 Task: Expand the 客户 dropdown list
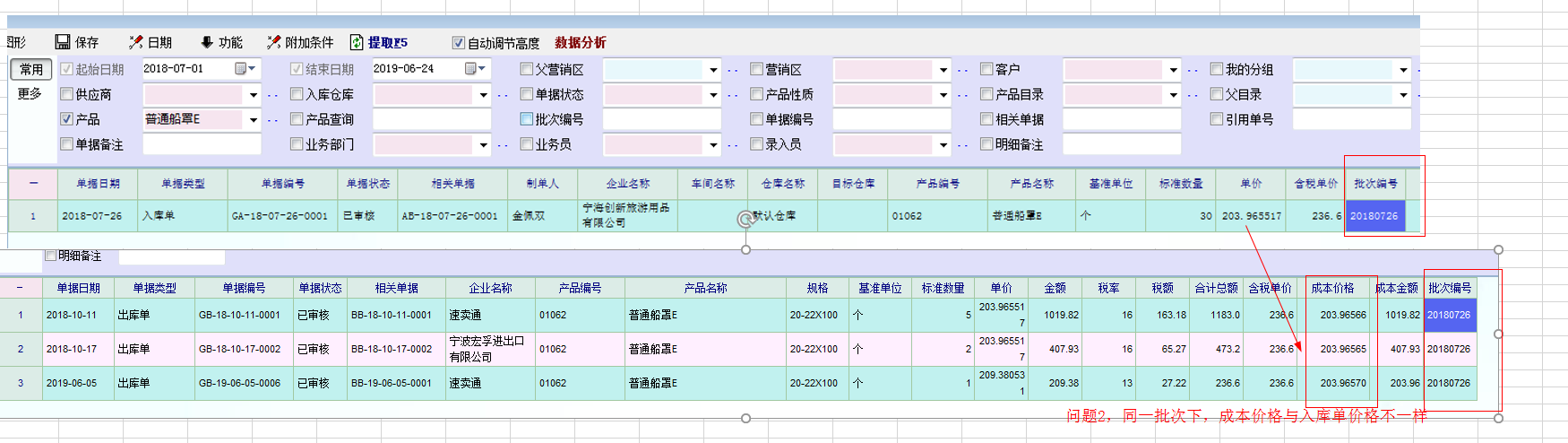pyautogui.click(x=1173, y=69)
